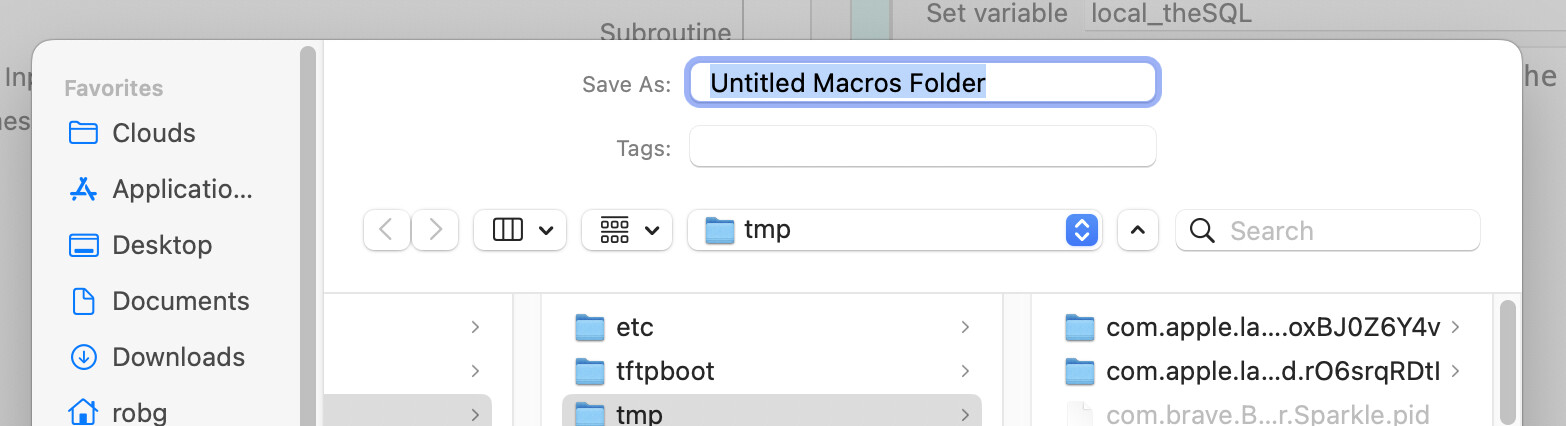Click the forward navigation arrow
Viewport: 1566px width, 426px height.
(x=435, y=230)
